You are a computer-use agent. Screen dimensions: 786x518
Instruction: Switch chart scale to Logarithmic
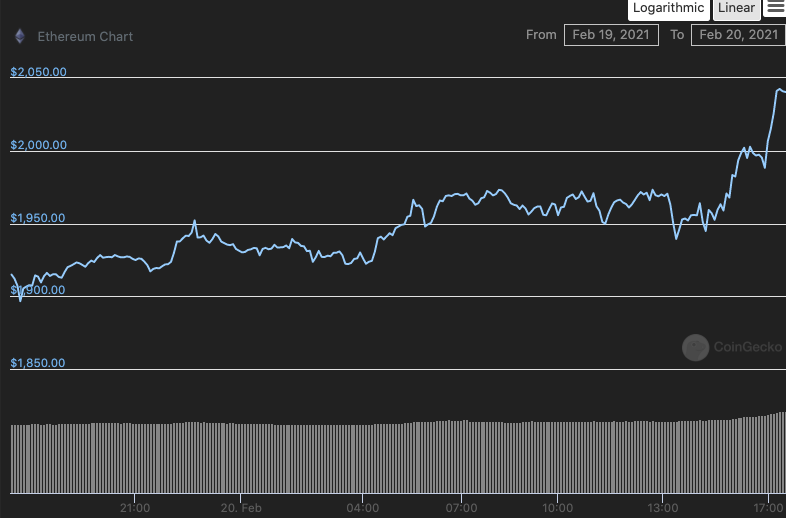click(668, 8)
